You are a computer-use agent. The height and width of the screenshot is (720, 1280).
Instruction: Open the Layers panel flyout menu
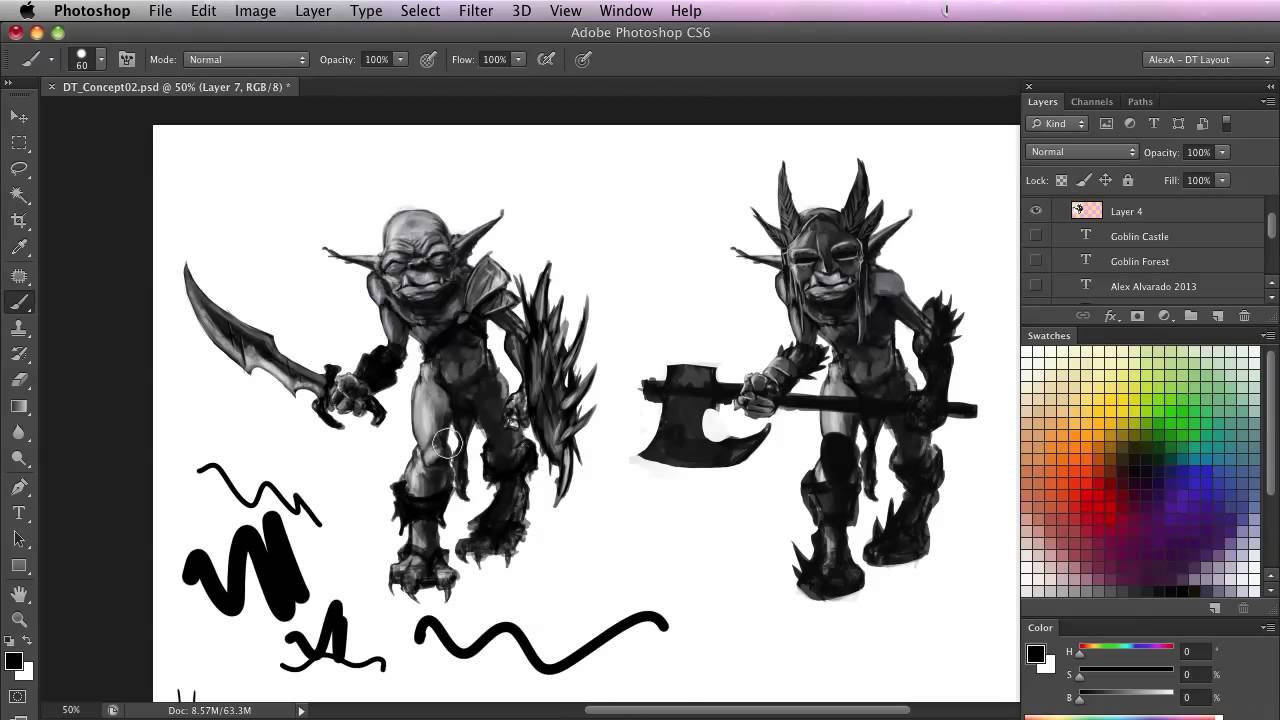pyautogui.click(x=1267, y=101)
